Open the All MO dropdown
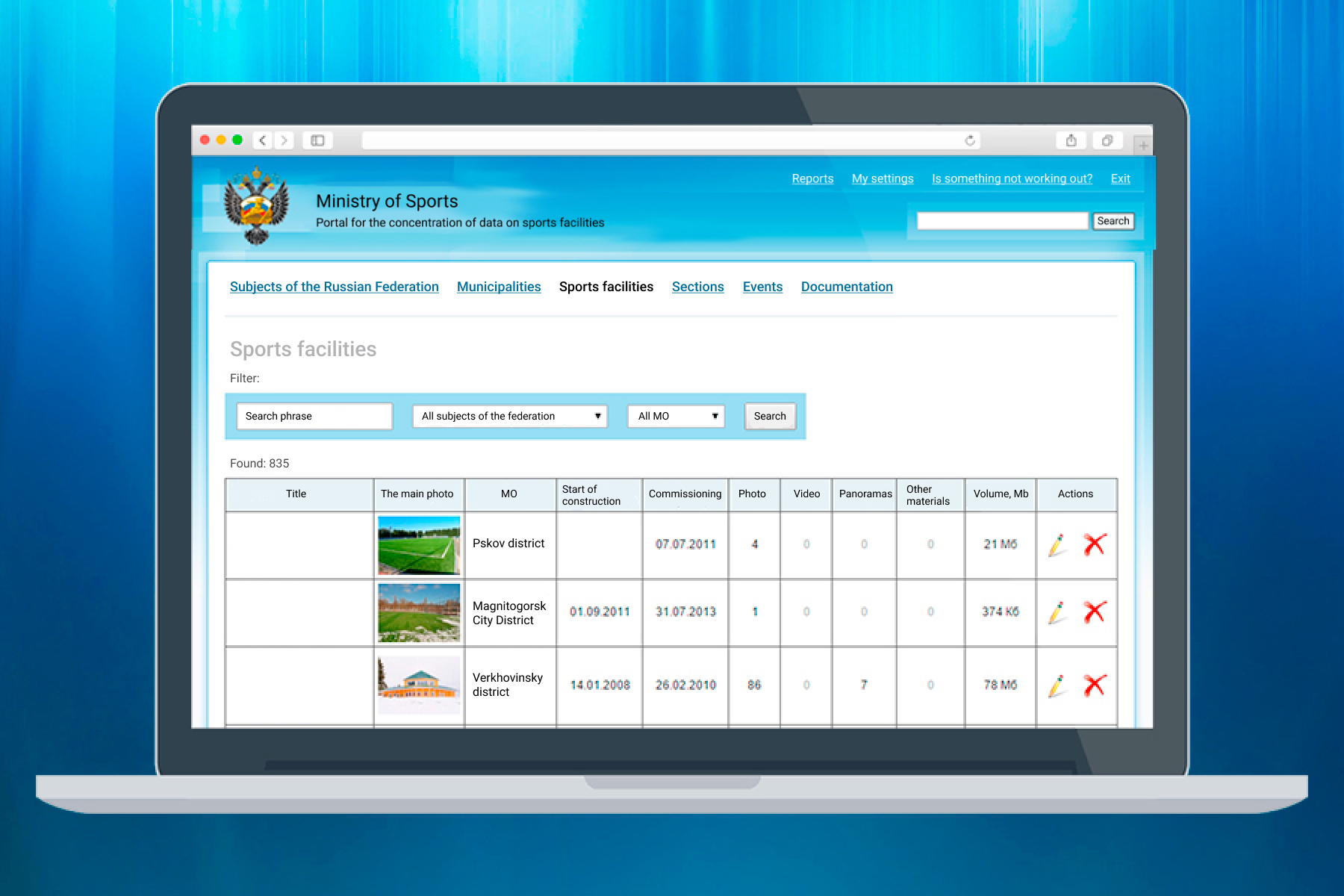Image resolution: width=1344 pixels, height=896 pixels. pos(676,416)
